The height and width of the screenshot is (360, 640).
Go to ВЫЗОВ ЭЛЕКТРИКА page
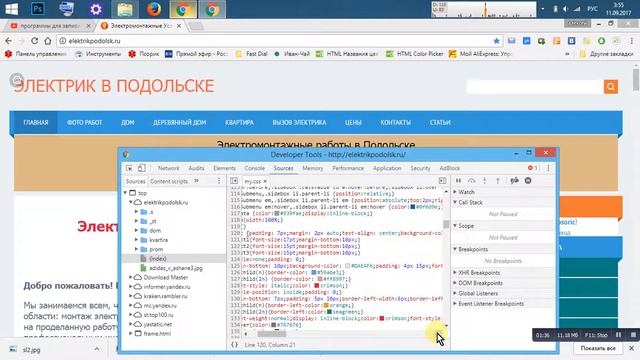(299, 122)
